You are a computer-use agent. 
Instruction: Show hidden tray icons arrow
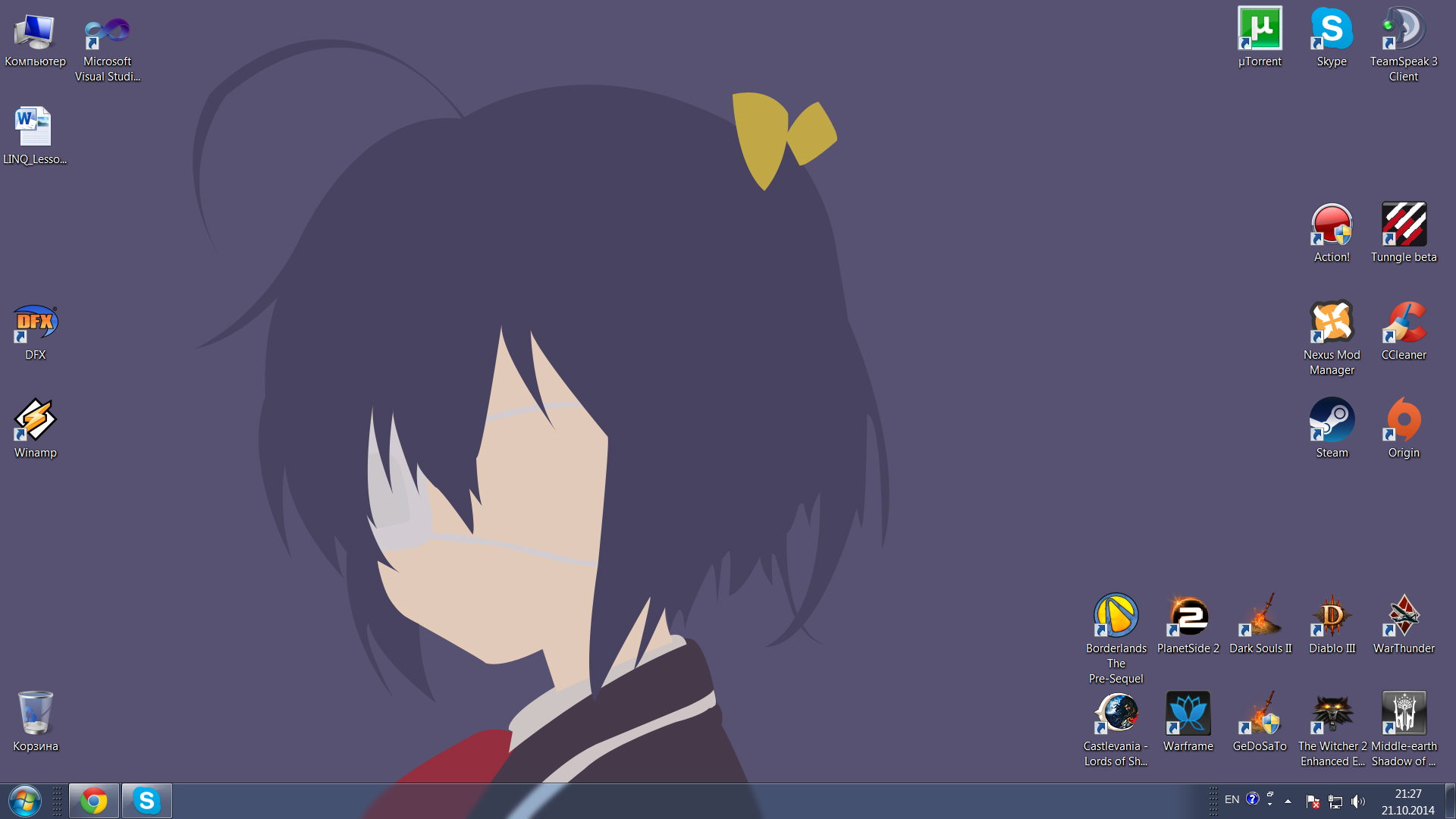(1288, 801)
